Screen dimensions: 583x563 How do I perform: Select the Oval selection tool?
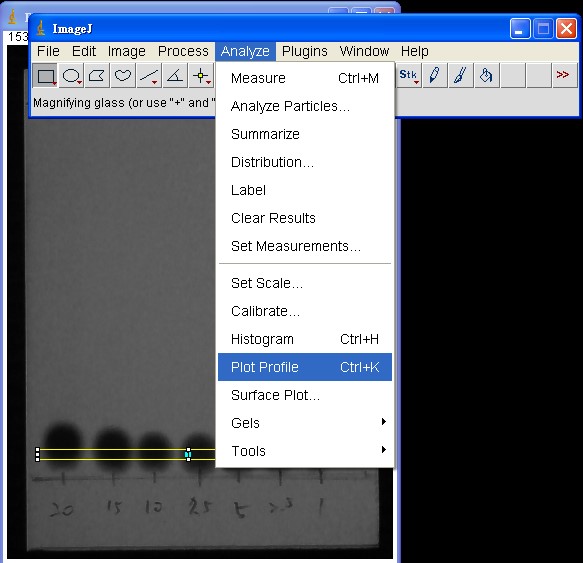[x=71, y=76]
